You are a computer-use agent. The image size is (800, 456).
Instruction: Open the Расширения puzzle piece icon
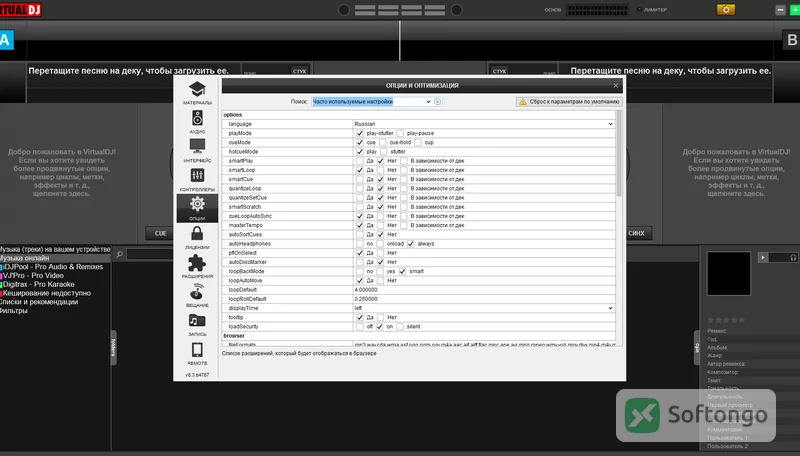pos(197,266)
